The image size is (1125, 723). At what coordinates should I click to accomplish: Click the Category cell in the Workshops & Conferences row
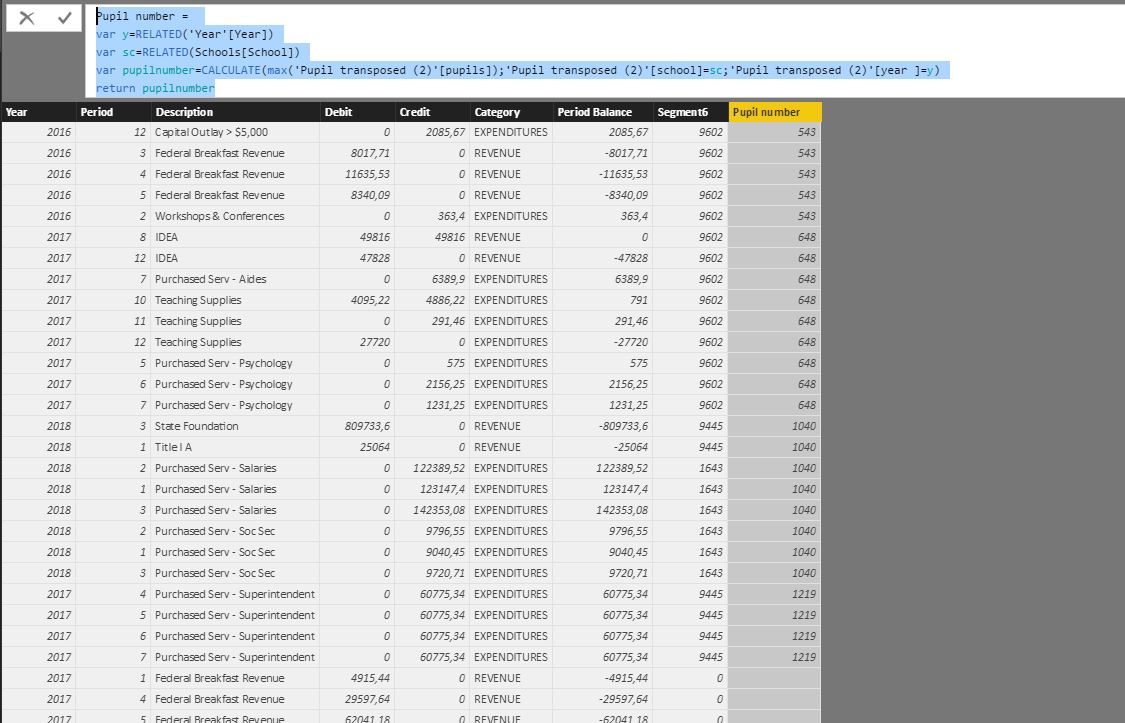point(511,216)
